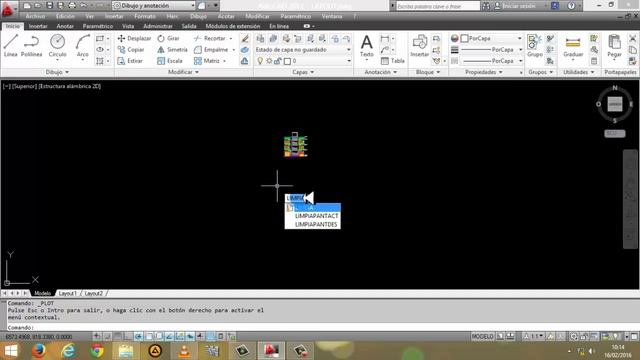Click the Tabla table tool
Viewport: 640px width, 360px height.
392,61
